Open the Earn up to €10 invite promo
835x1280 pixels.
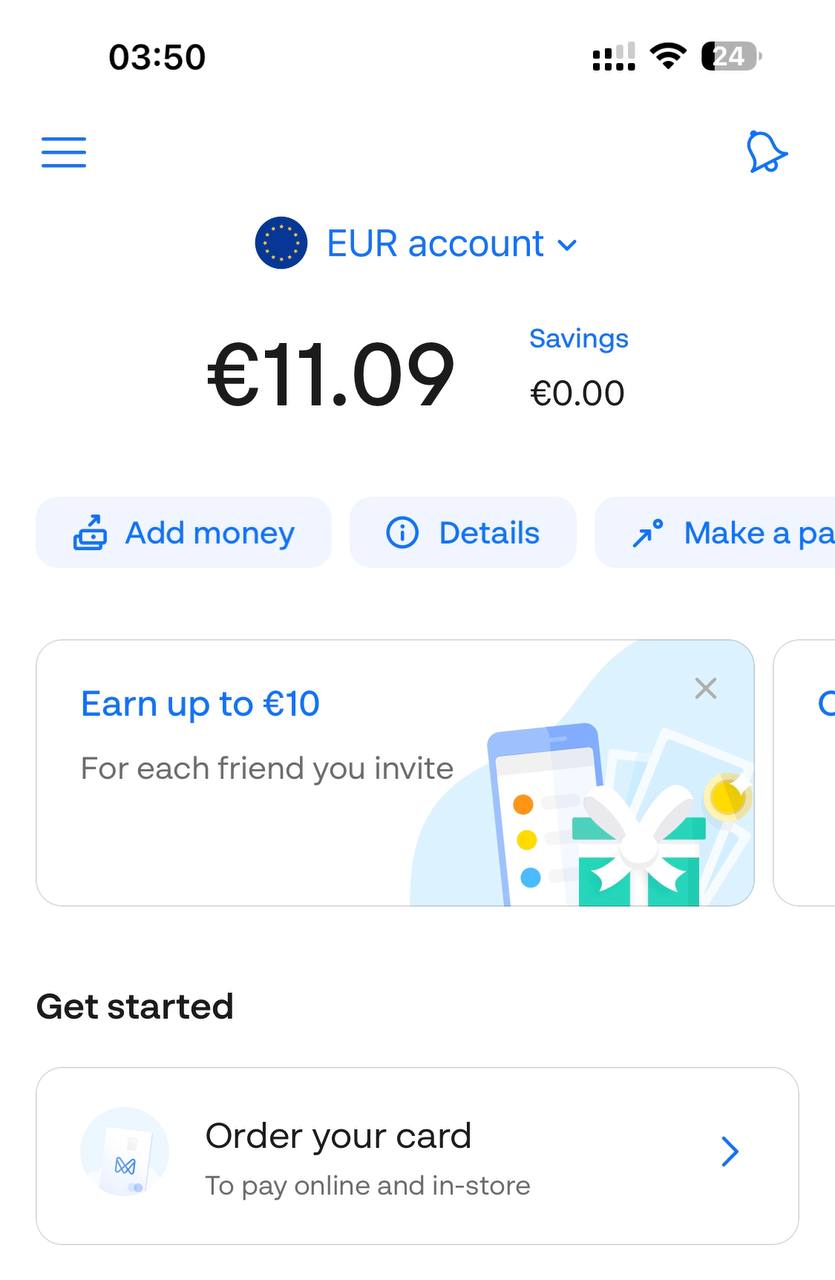click(x=395, y=773)
